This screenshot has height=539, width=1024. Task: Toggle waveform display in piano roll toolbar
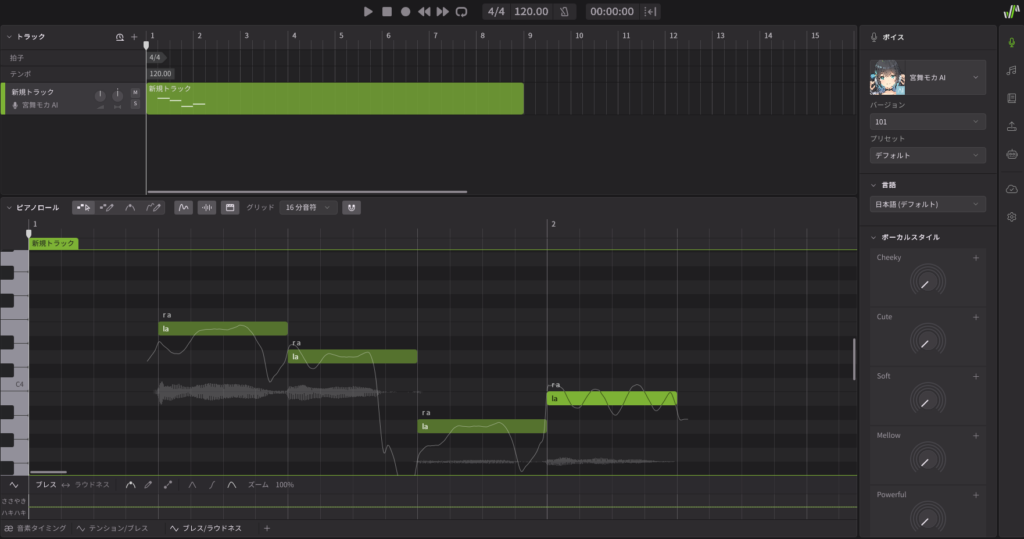click(x=207, y=207)
